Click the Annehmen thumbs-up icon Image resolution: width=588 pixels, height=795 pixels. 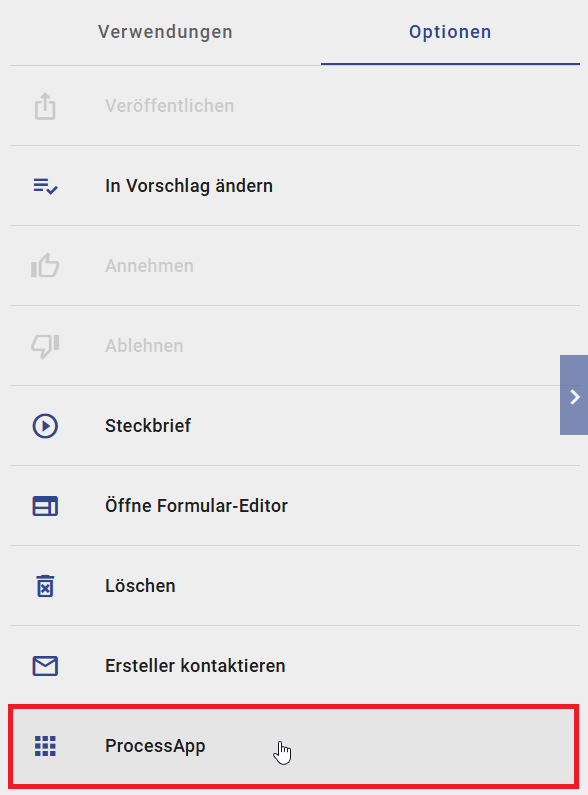pos(45,265)
